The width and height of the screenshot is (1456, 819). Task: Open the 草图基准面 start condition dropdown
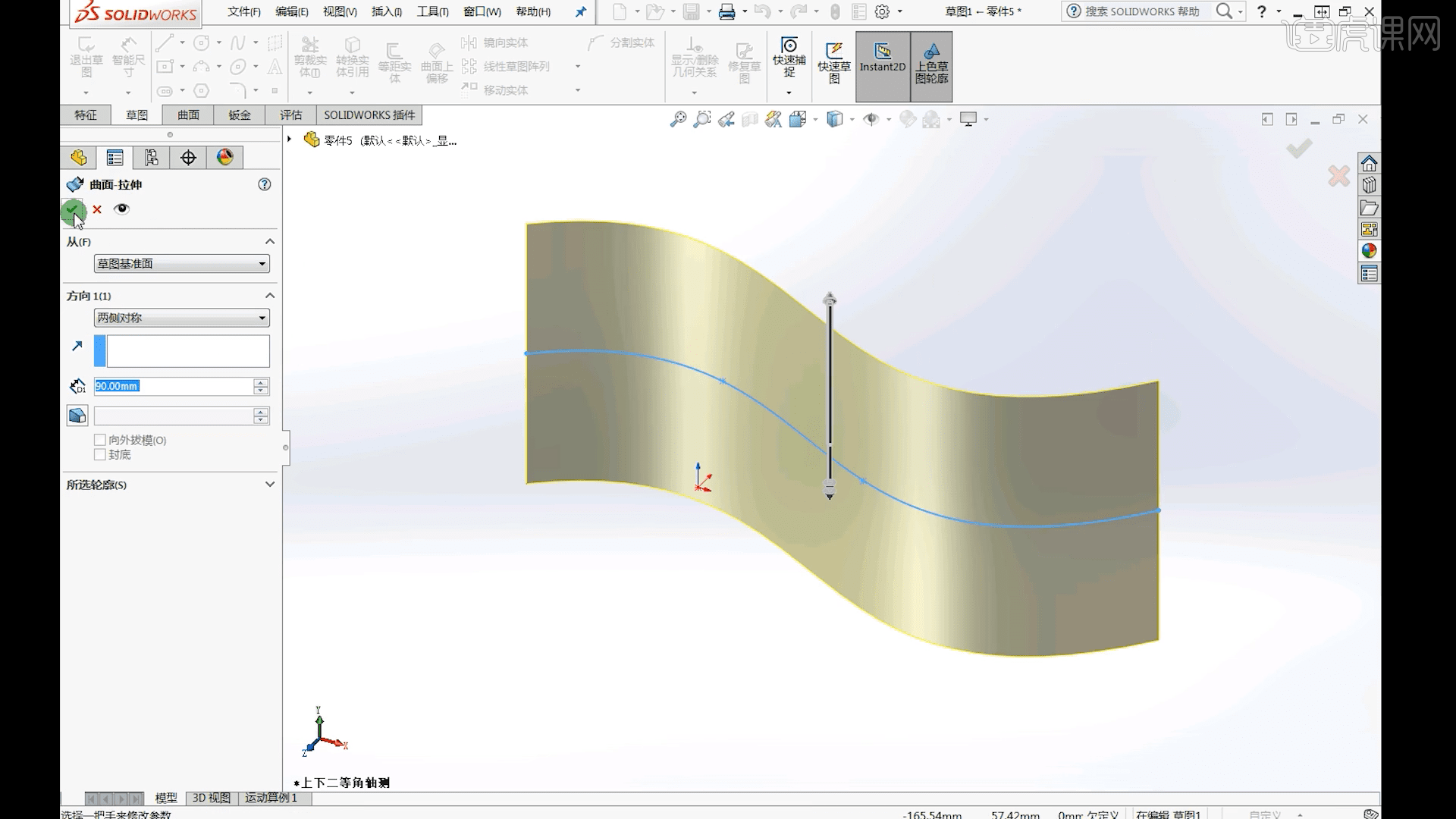182,264
